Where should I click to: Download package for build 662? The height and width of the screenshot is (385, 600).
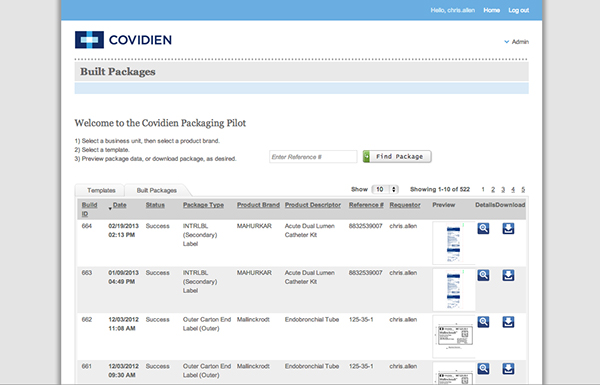tap(508, 322)
